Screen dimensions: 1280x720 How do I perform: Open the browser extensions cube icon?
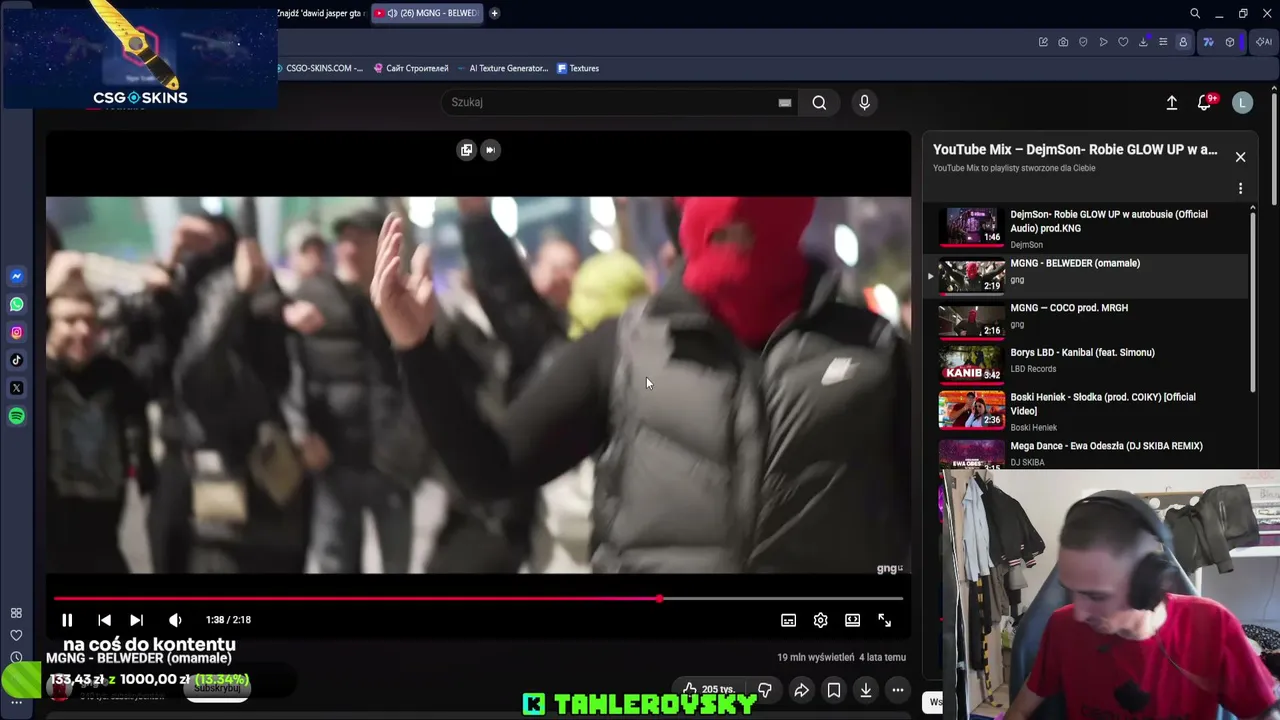pyautogui.click(x=1230, y=42)
